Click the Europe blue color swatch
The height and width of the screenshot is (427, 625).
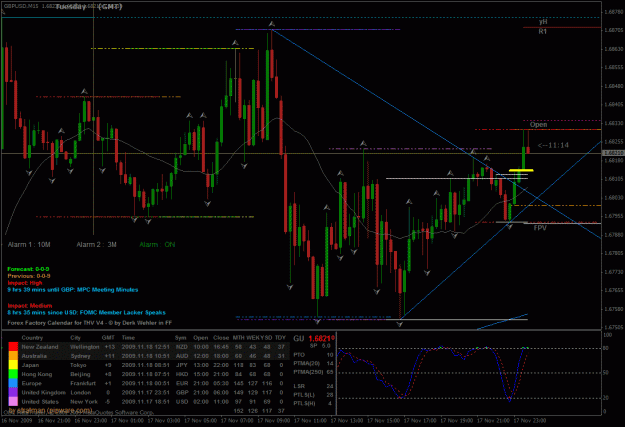click(13, 383)
